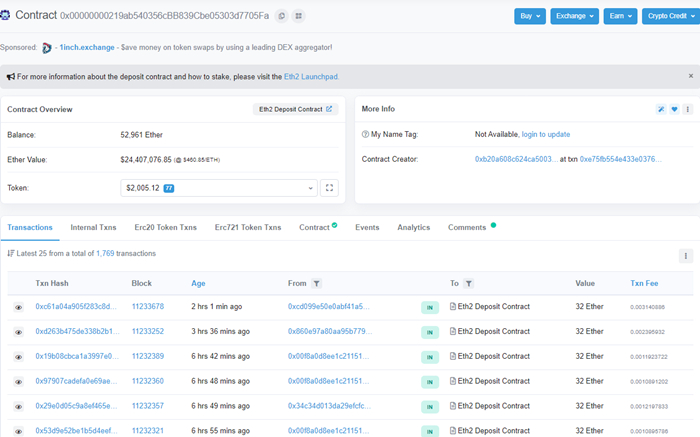Copy the contract address to clipboard
This screenshot has width=700, height=437.
281,16
